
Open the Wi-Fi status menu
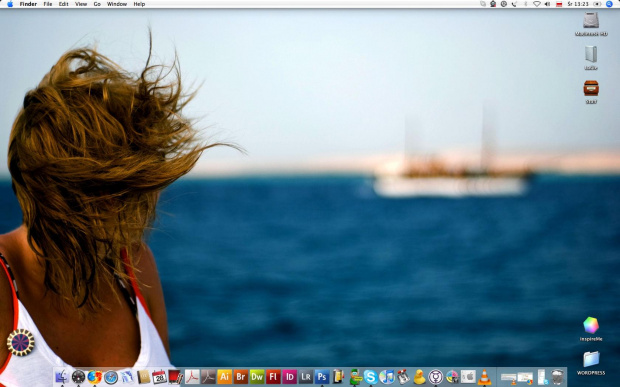point(537,4)
